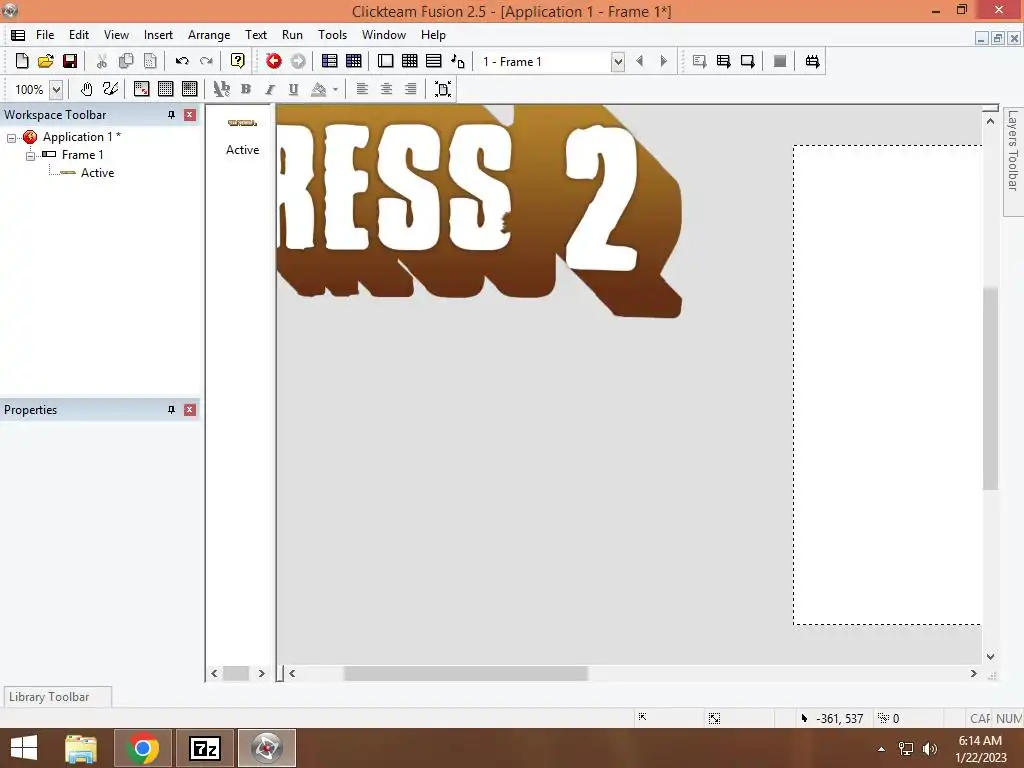Viewport: 1024px width, 768px height.
Task: Open the zoom level dropdown
Action: pos(56,89)
